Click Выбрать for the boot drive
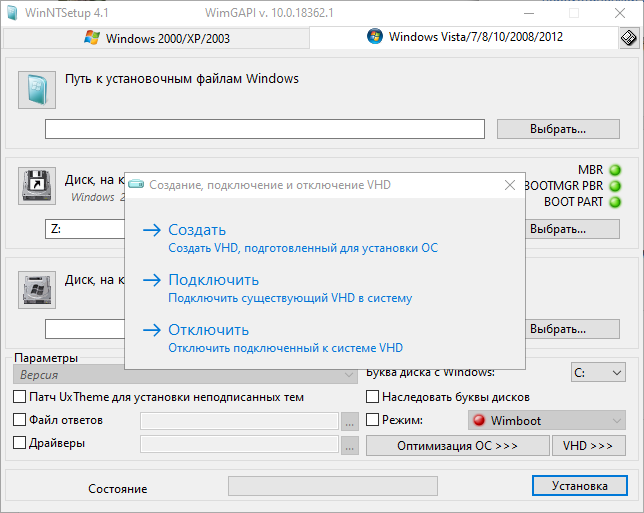The height and width of the screenshot is (513, 644). [572, 229]
